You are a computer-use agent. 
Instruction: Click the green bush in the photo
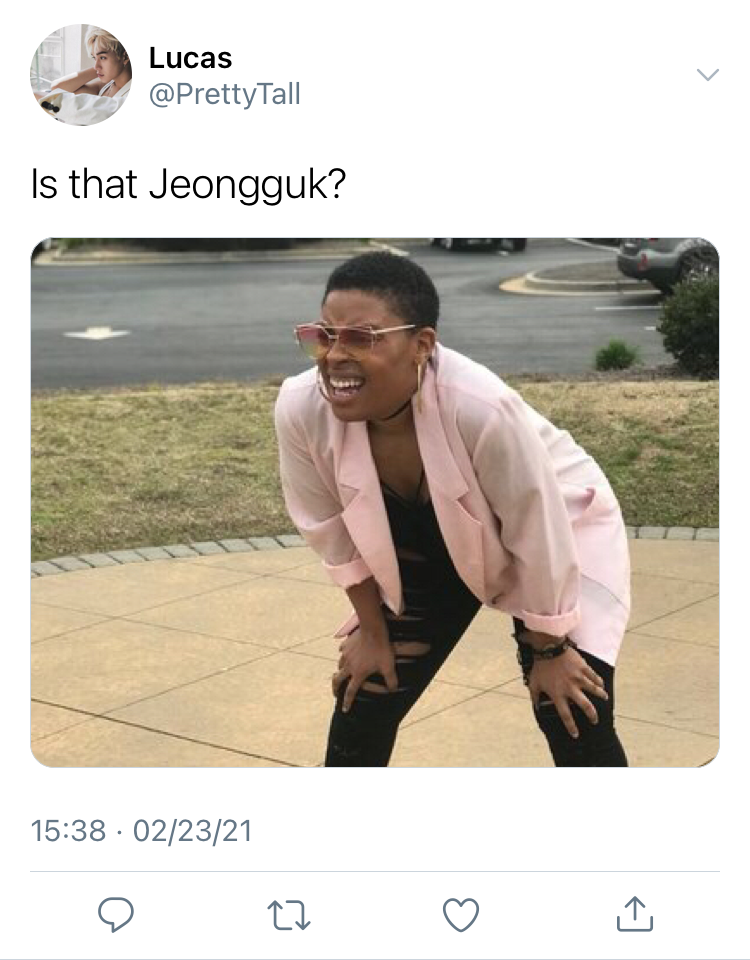point(691,328)
